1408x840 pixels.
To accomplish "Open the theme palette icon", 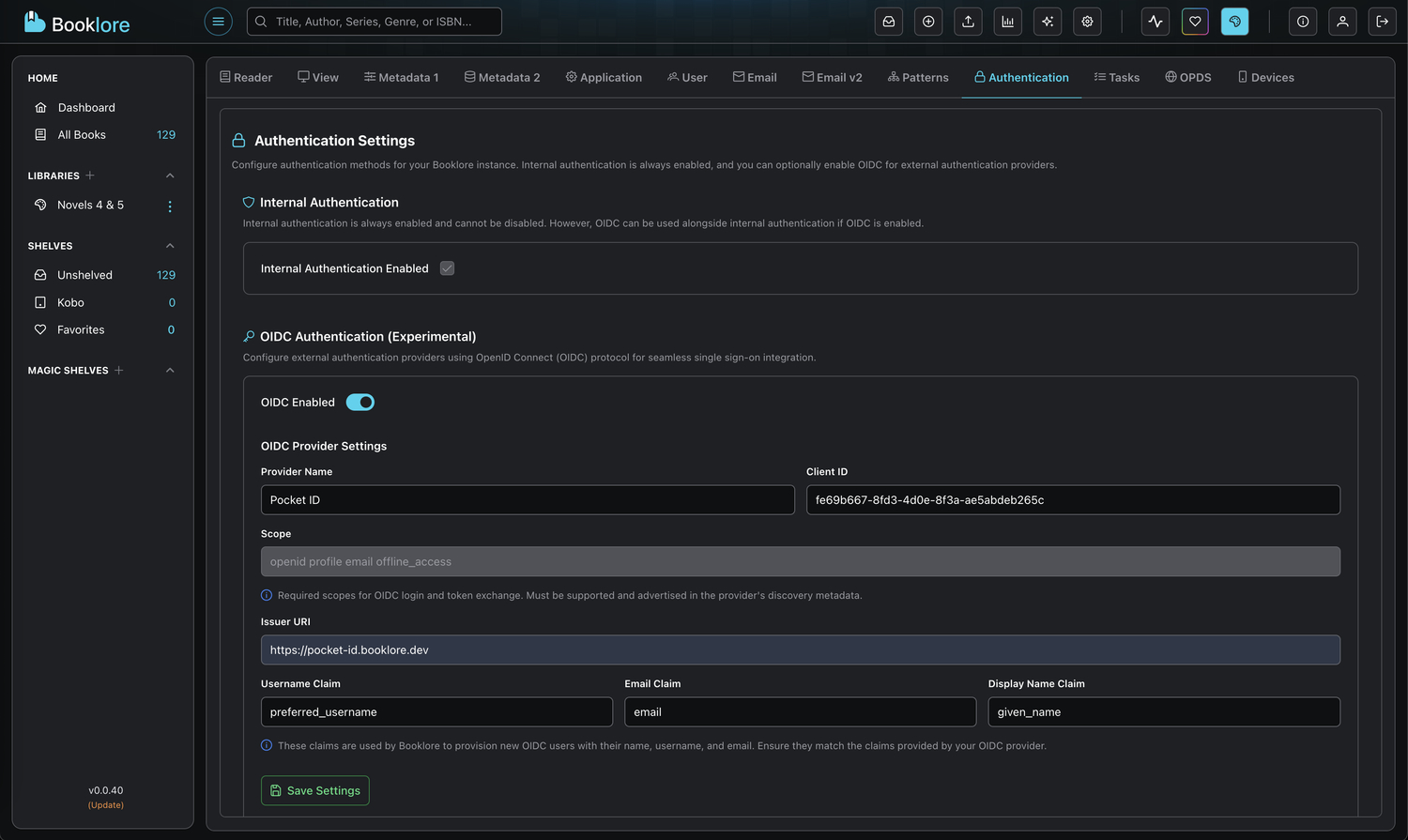I will pyautogui.click(x=1234, y=21).
